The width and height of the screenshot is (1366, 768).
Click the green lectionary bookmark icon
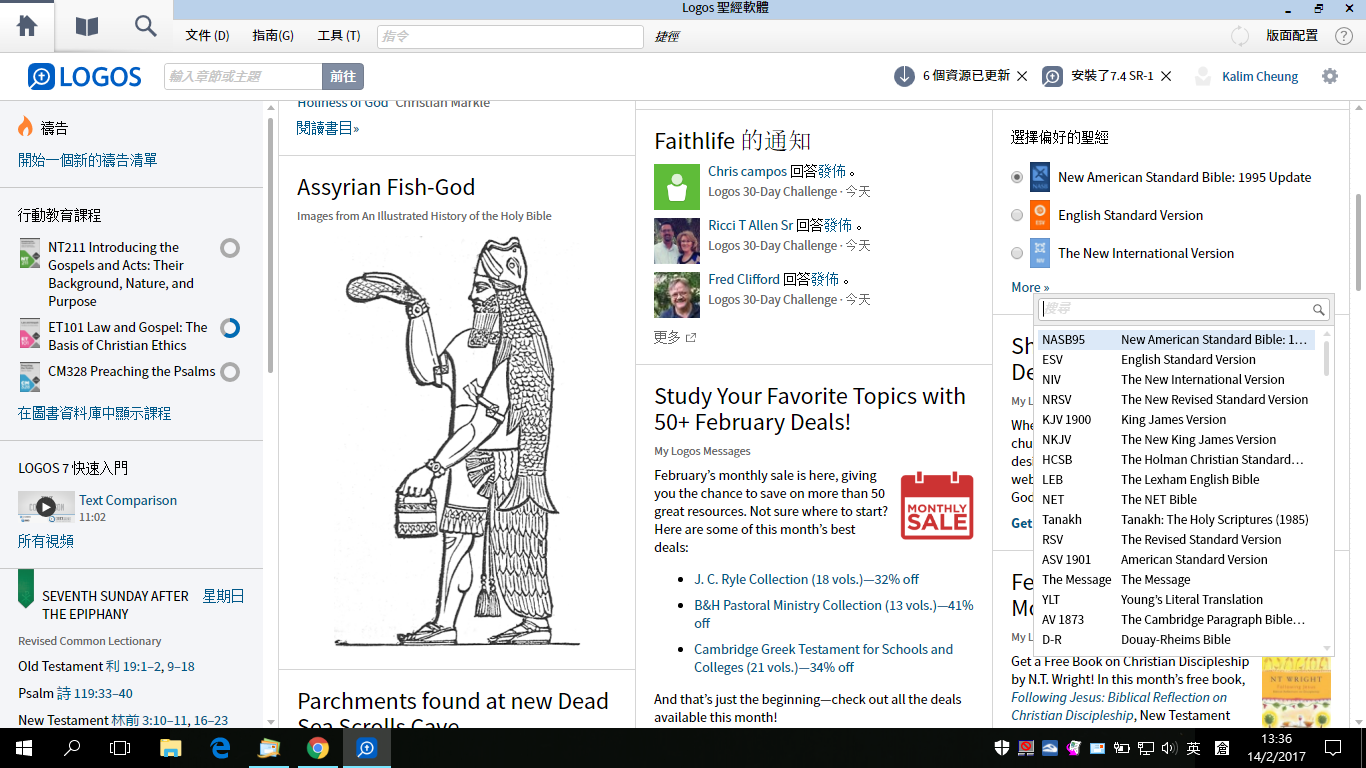click(26, 589)
